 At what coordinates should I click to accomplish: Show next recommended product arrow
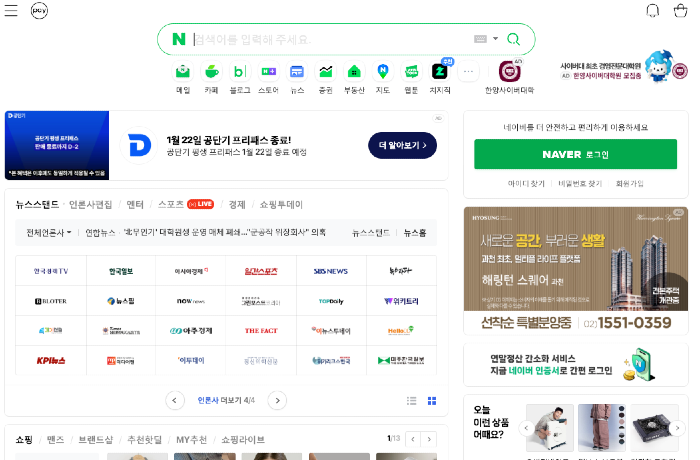[677, 428]
